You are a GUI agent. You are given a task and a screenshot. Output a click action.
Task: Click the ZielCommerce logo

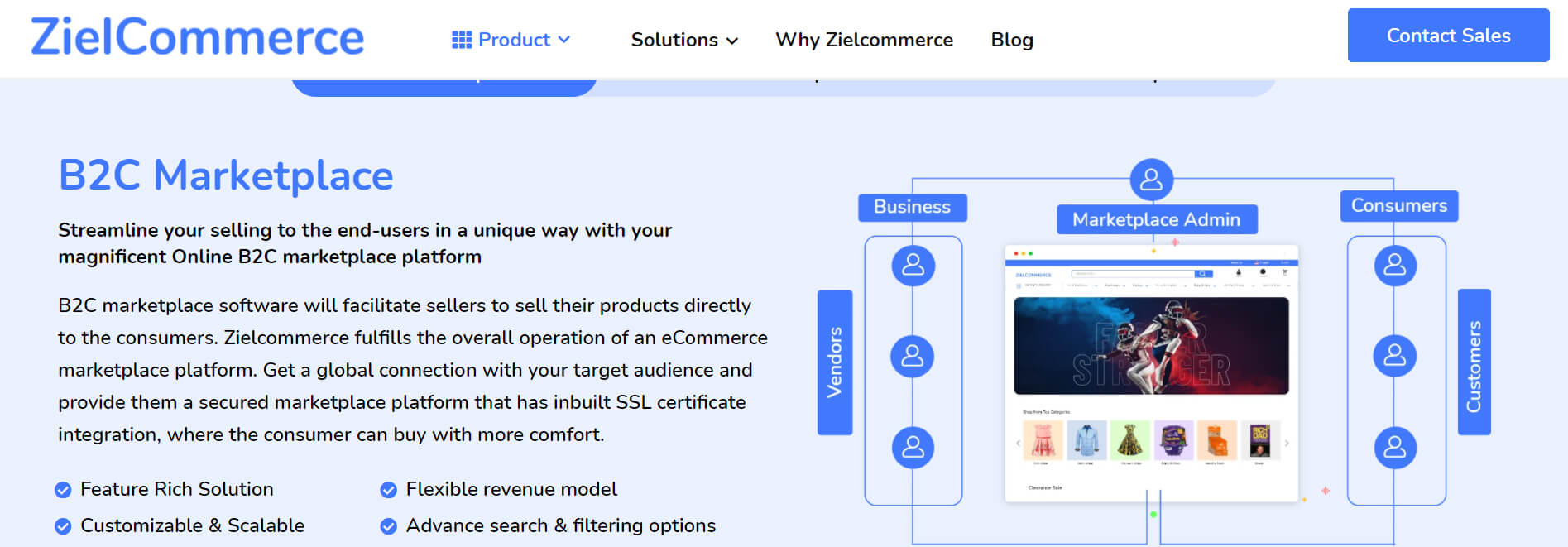coord(197,38)
